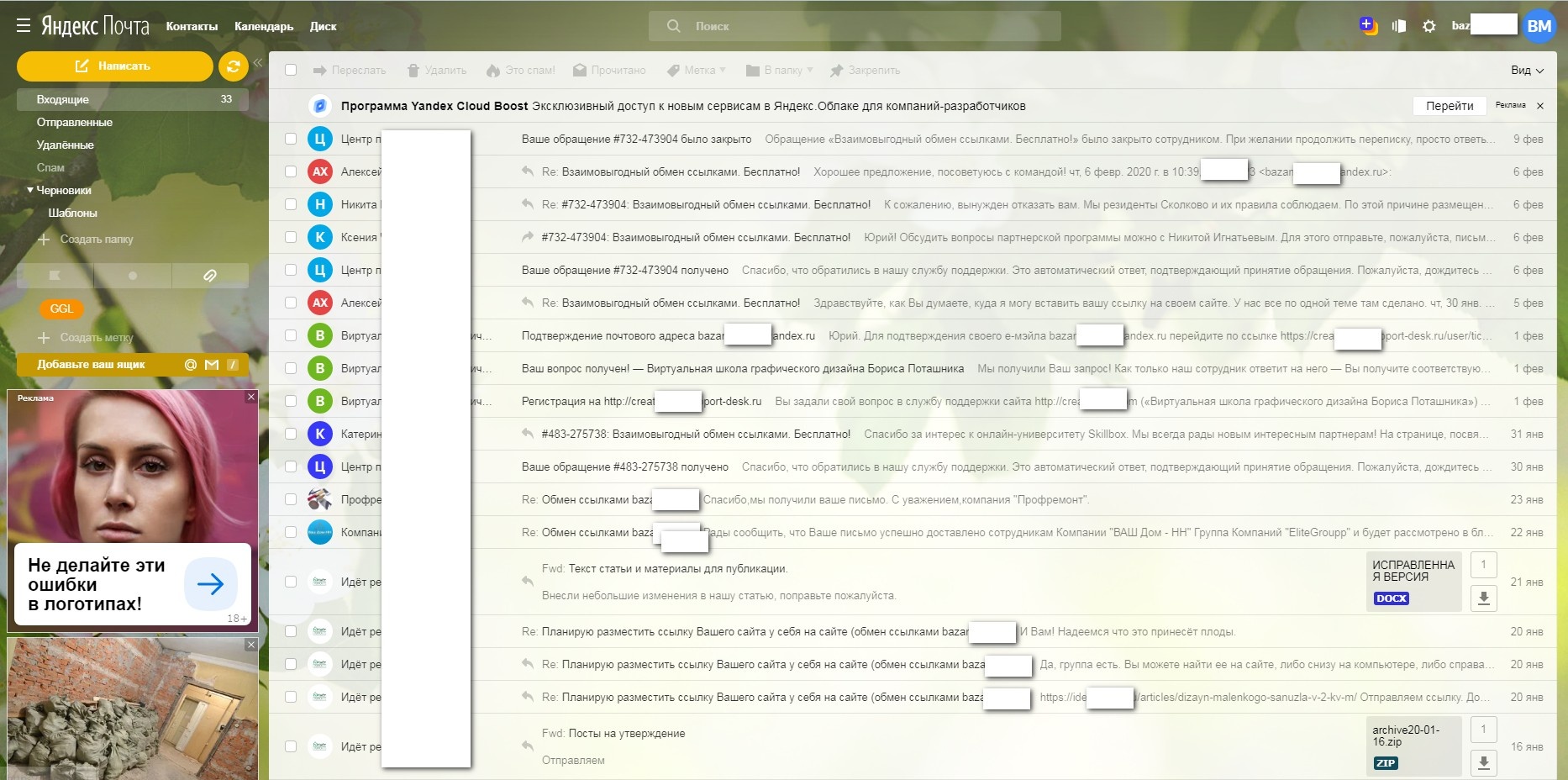Select the orange GGL label tag
This screenshot has width=1568, height=780.
click(x=61, y=308)
